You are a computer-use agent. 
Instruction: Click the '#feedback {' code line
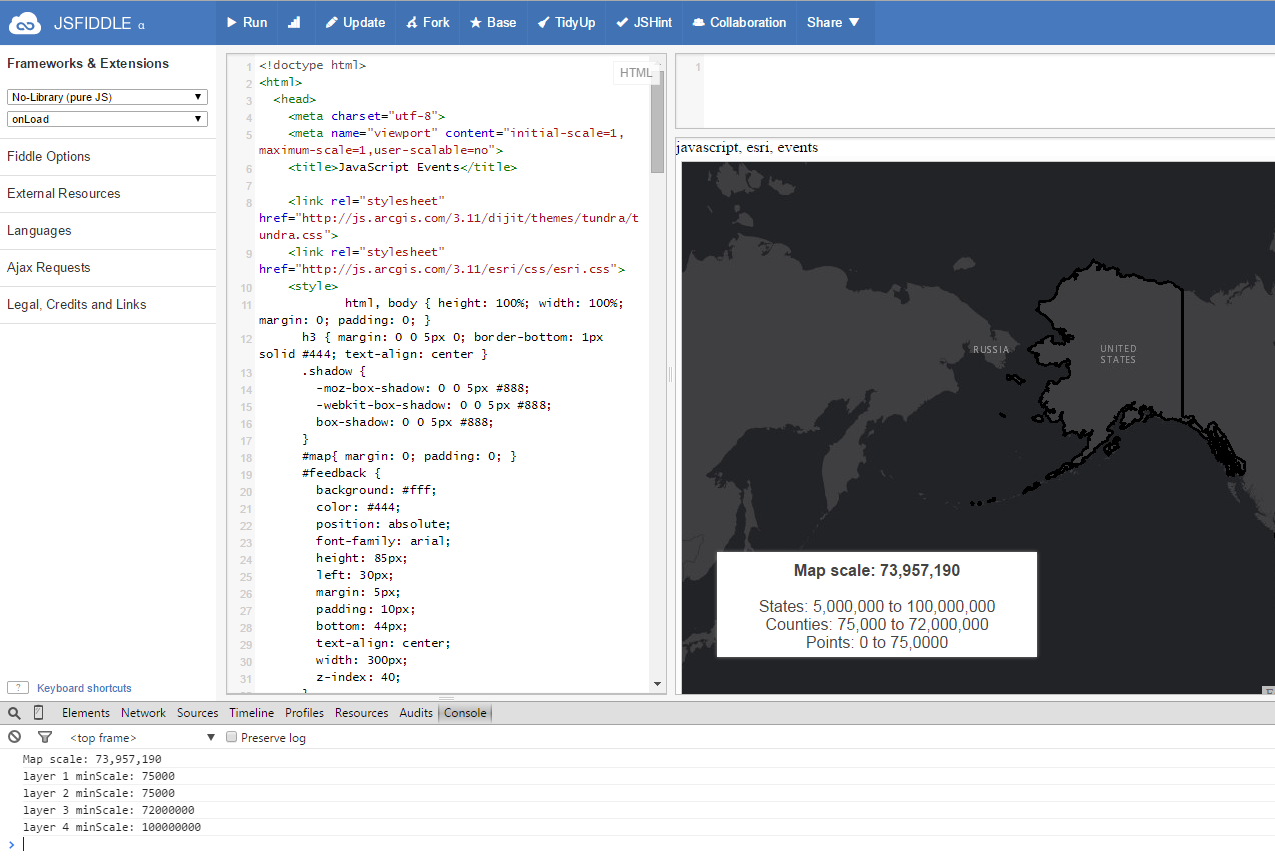[x=341, y=473]
